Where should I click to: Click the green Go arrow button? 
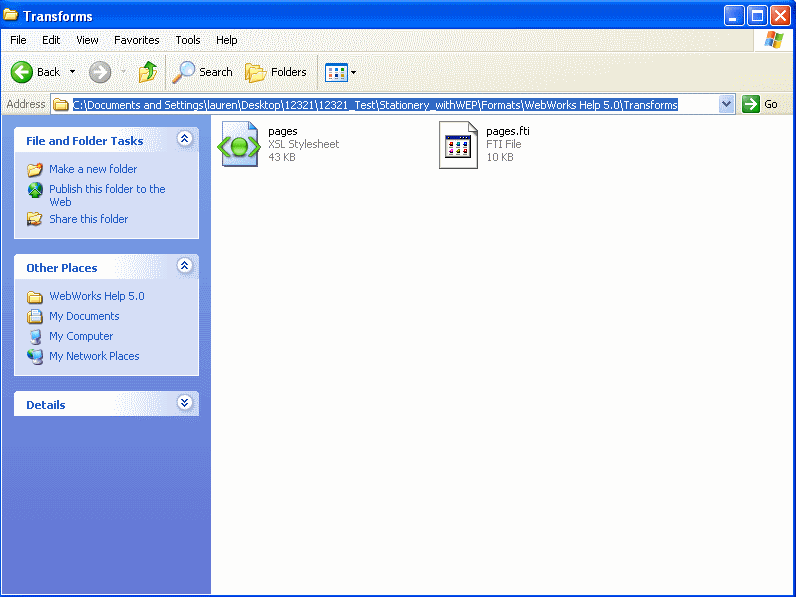(x=751, y=104)
